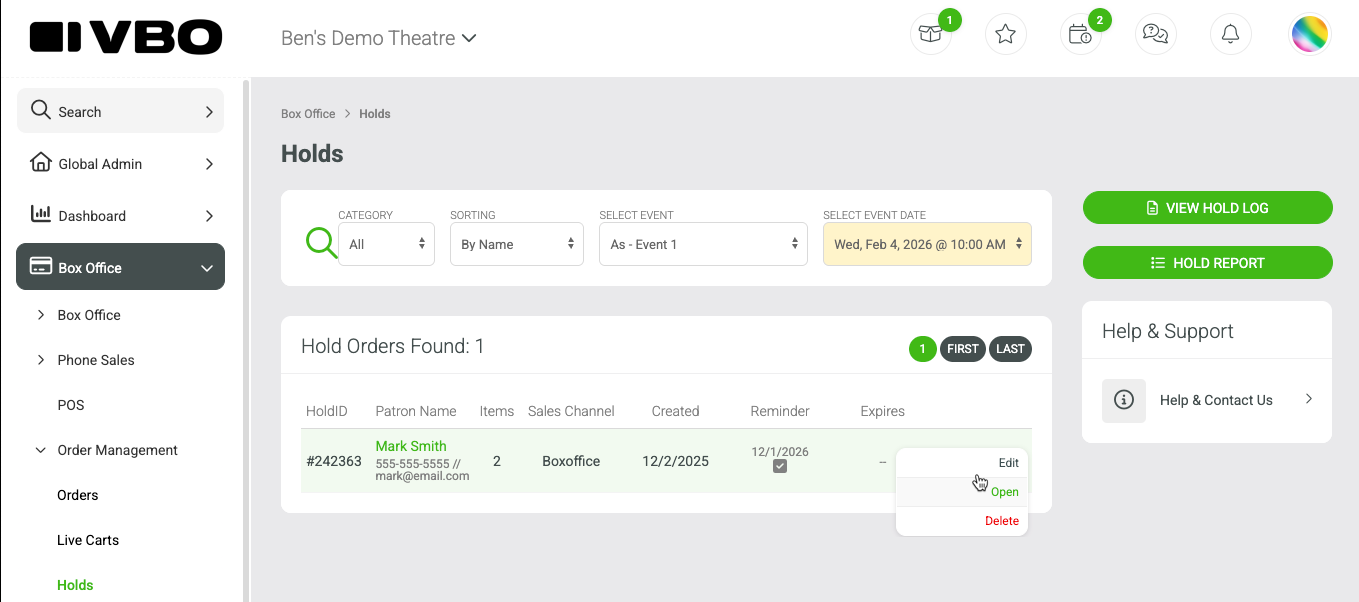Click the Help & Contact info icon

tap(1124, 400)
